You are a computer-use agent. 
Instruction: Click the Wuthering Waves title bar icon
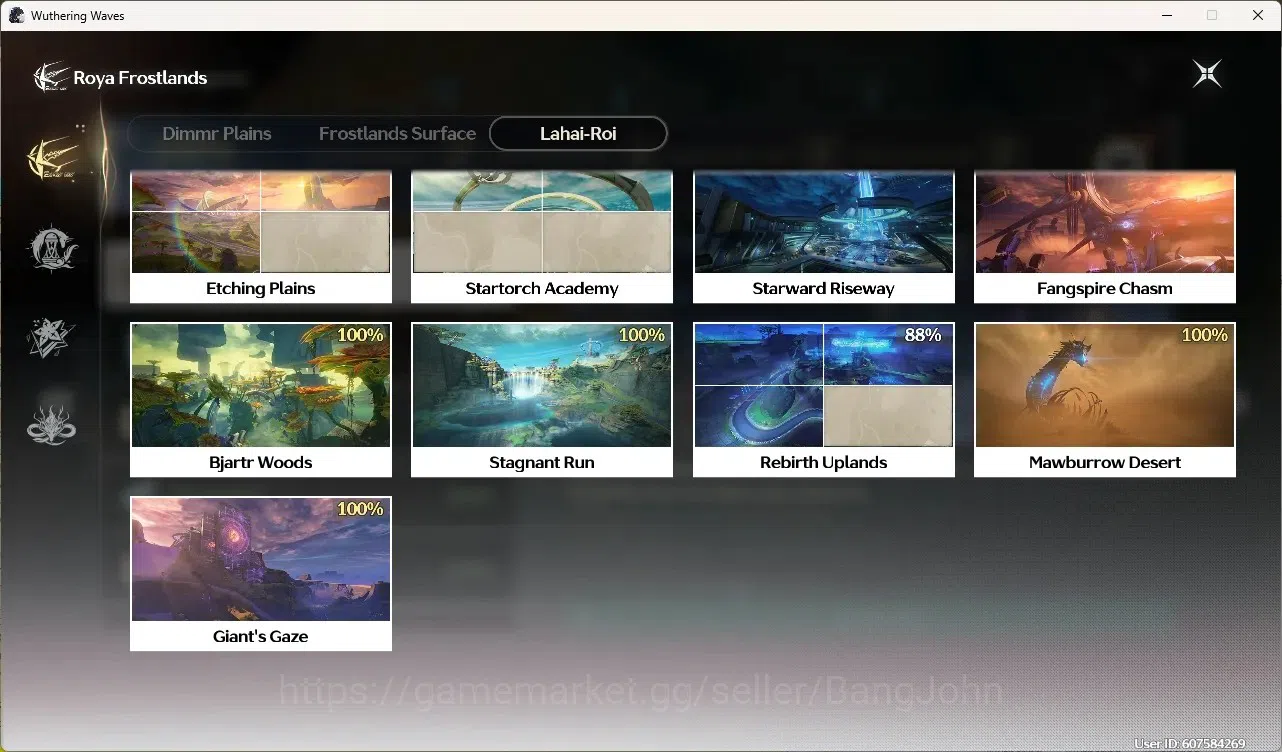(x=16, y=15)
